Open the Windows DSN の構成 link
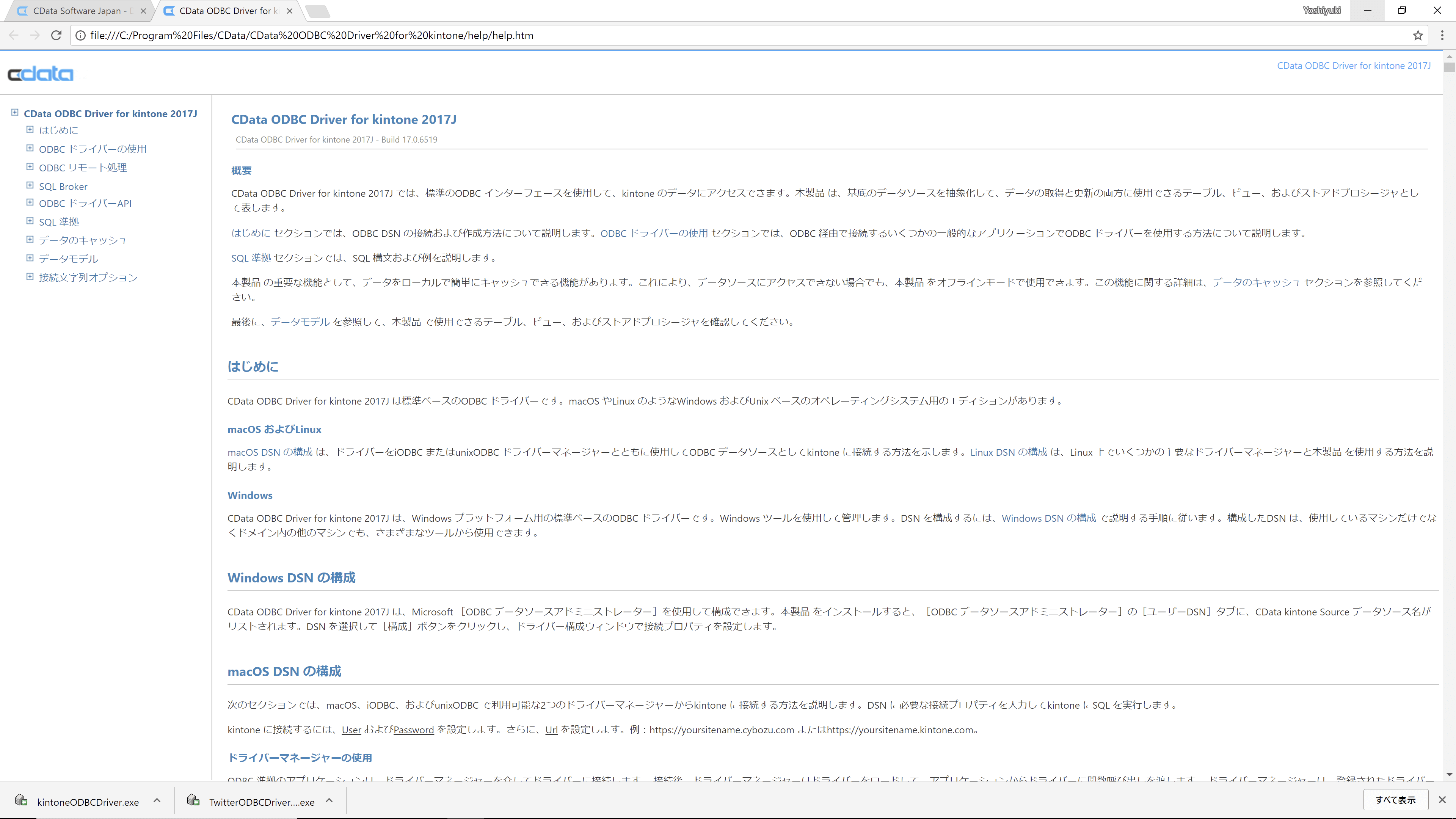This screenshot has width=1456, height=819. point(1048,518)
